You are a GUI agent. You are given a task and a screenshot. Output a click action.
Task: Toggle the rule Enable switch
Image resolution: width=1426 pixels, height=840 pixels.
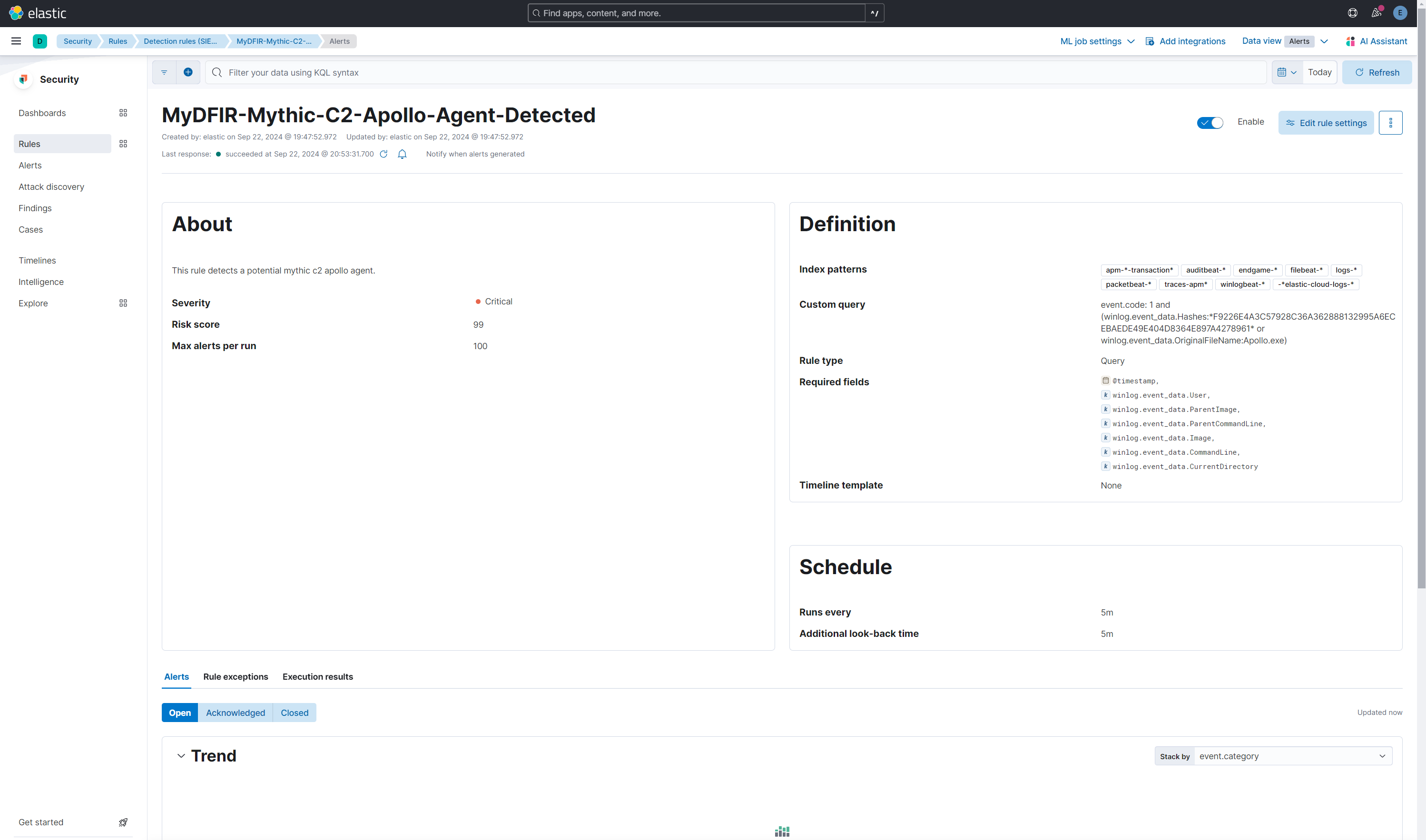pyautogui.click(x=1210, y=123)
